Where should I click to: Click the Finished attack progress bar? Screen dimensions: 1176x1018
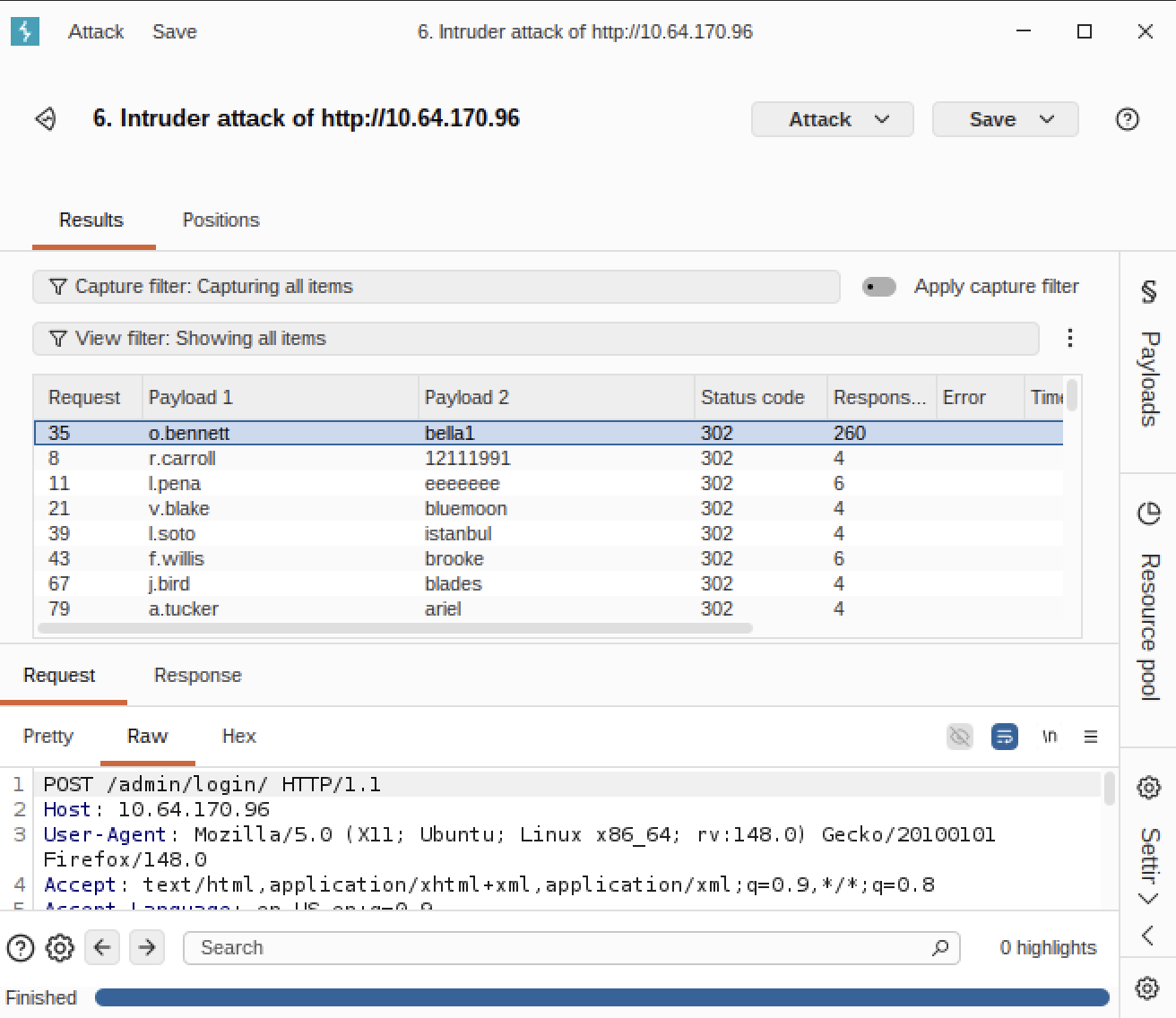pos(602,997)
